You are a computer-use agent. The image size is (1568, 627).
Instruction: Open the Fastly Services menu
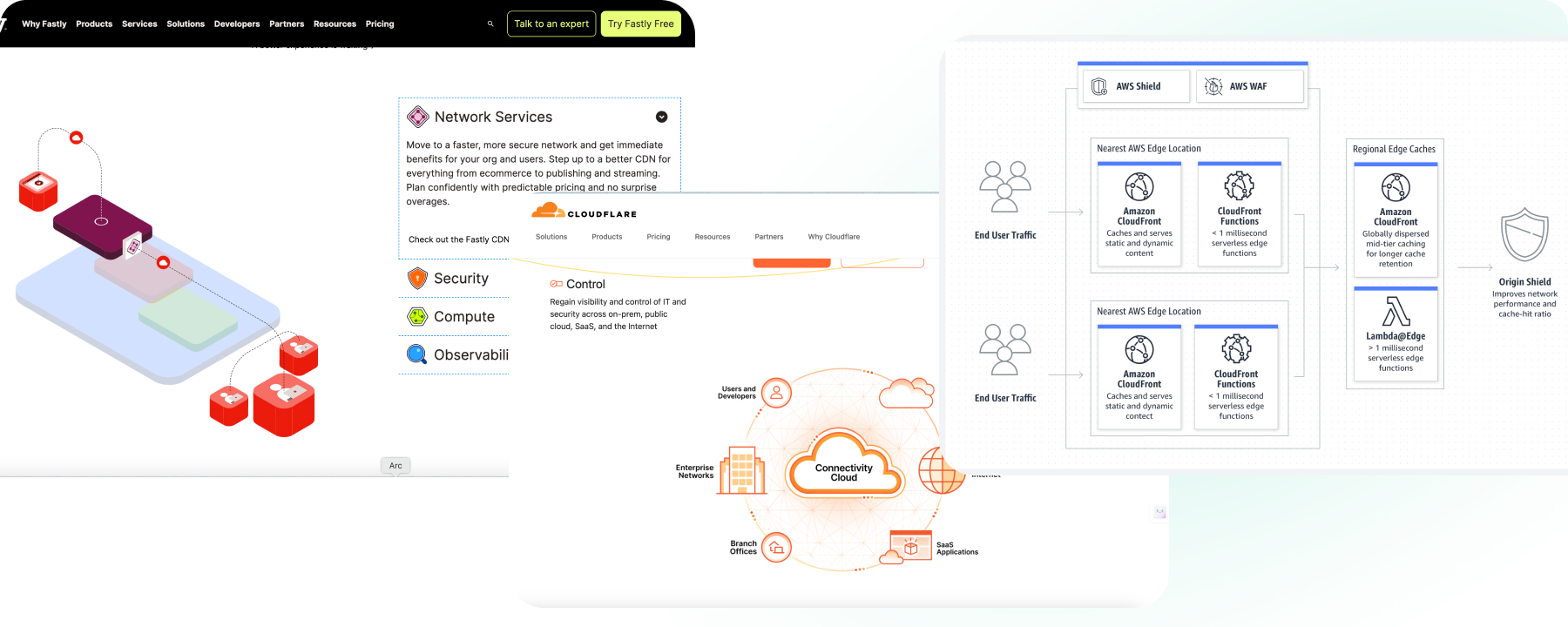(139, 24)
